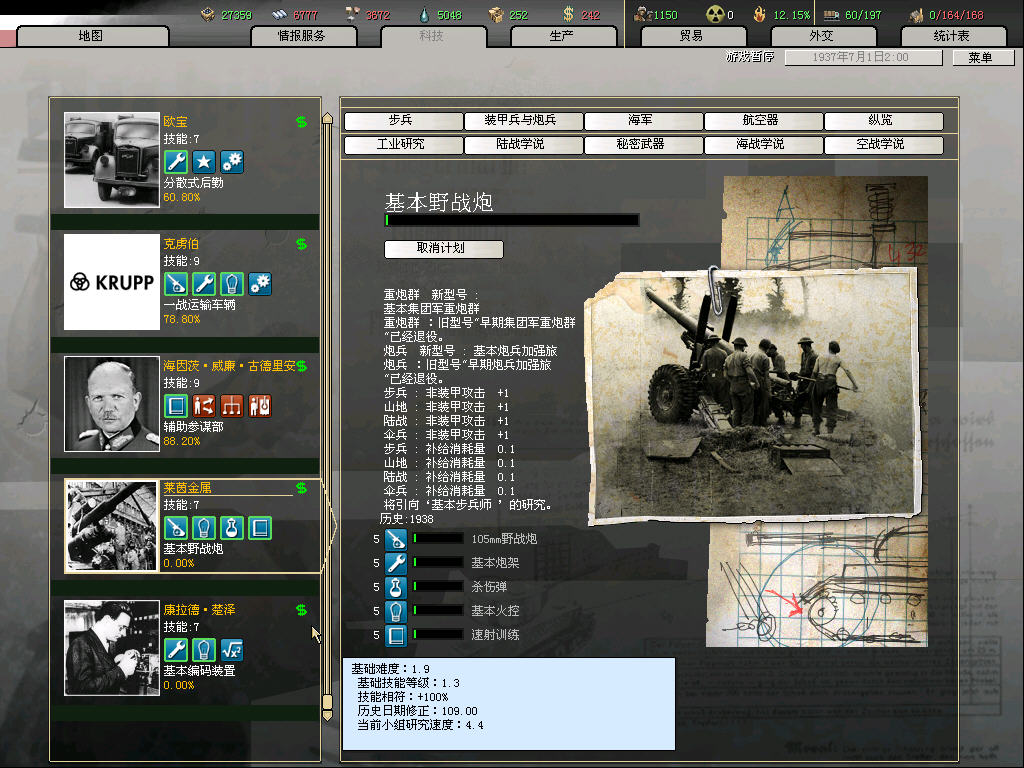Switch to the 生产 tab

[562, 36]
